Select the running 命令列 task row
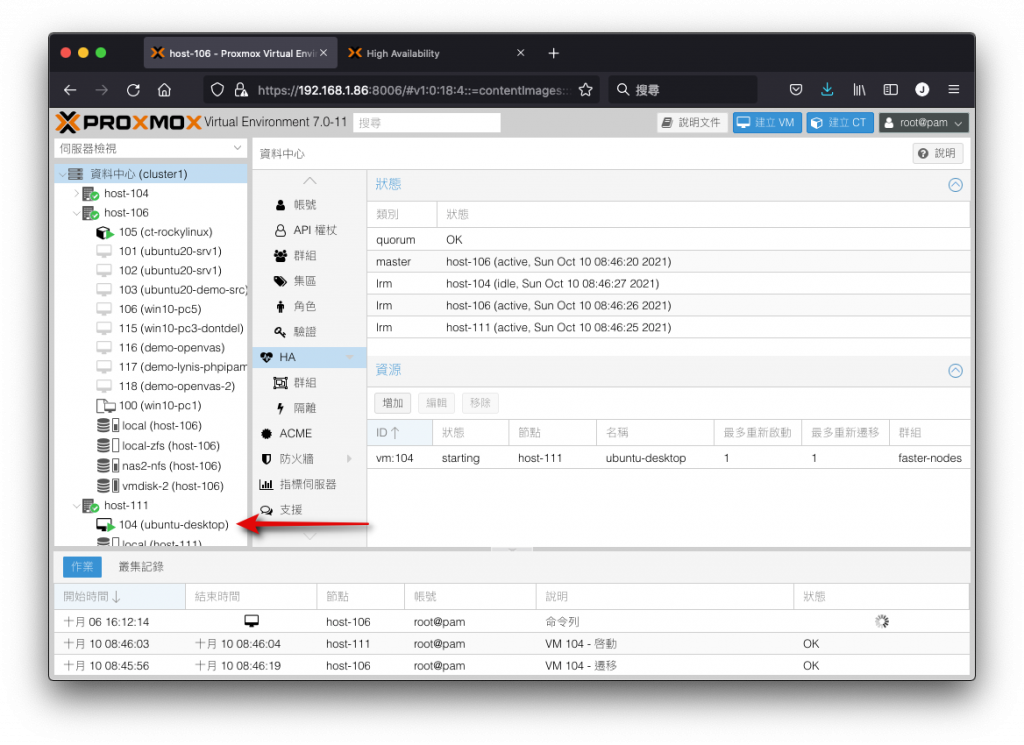 pyautogui.click(x=512, y=622)
